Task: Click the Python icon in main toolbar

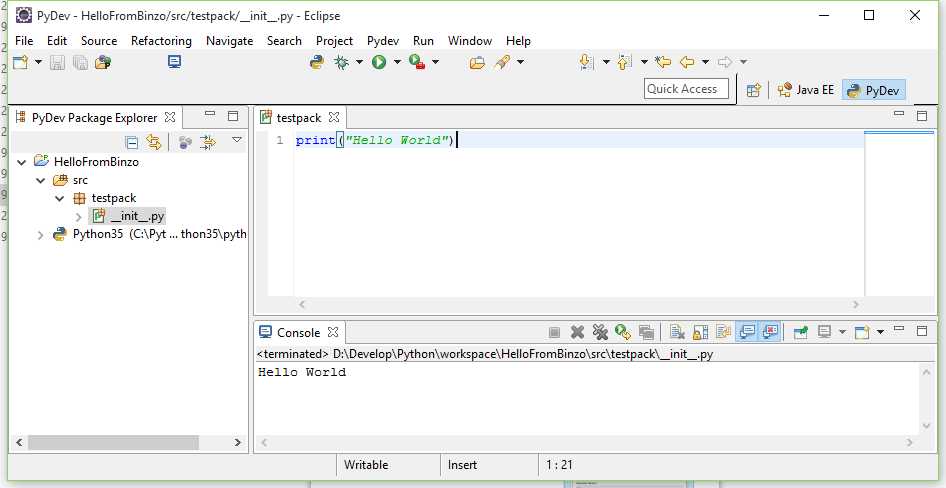Action: pyautogui.click(x=317, y=62)
